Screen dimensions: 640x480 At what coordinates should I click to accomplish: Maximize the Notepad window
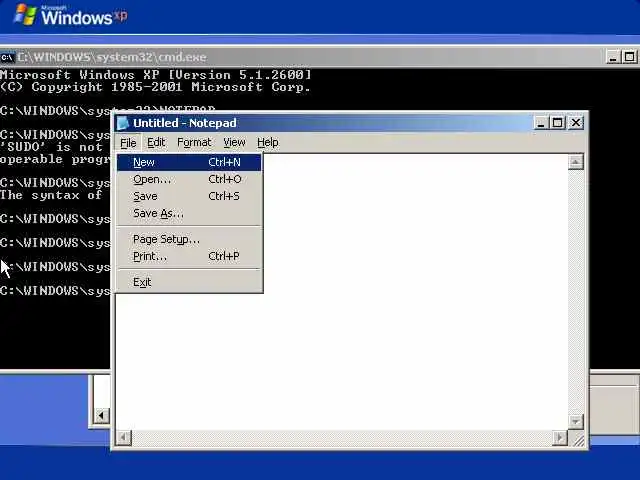558,123
